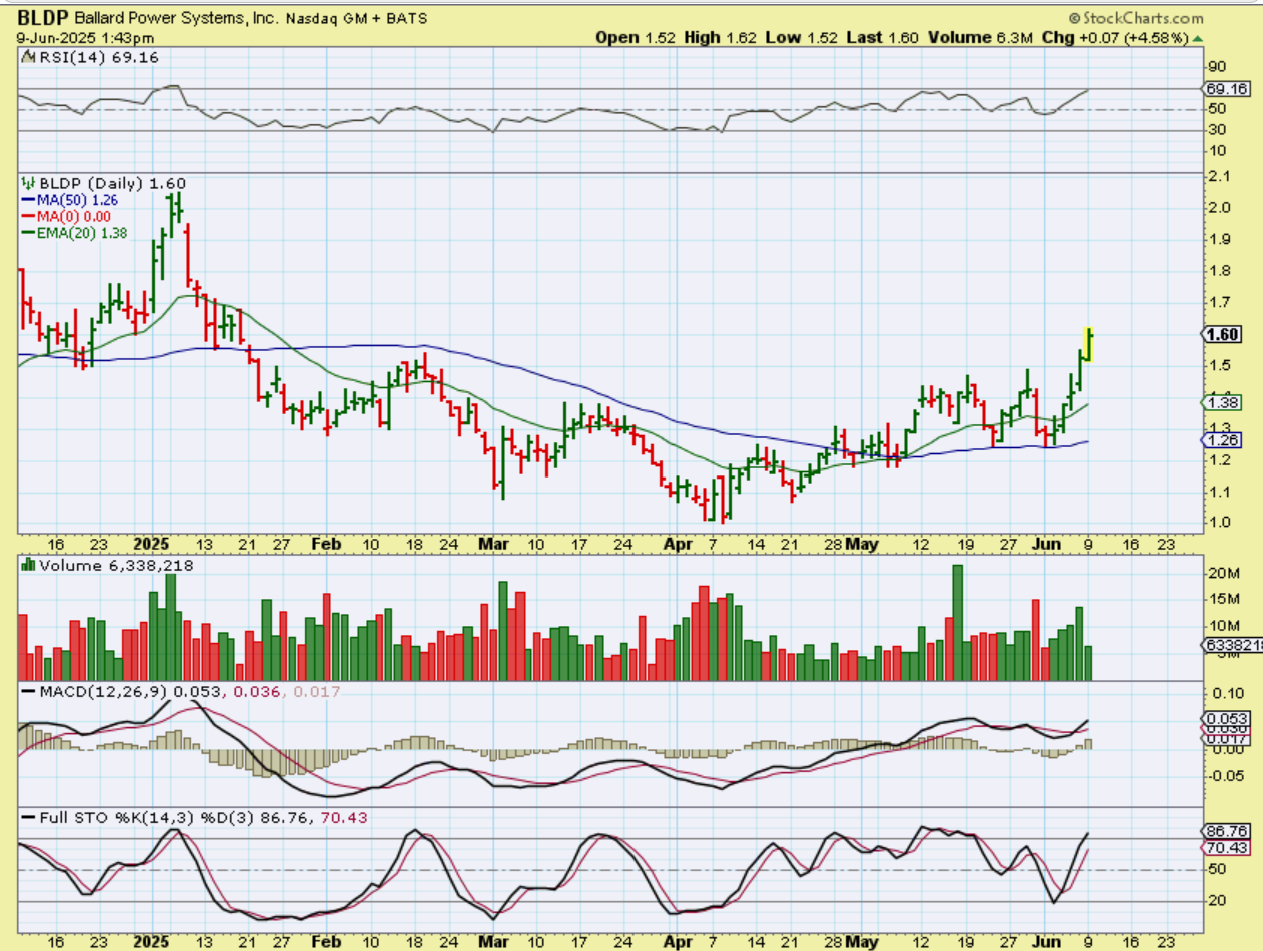This screenshot has height=951, width=1263.
Task: Click the 90 level on RSI axis
Action: click(x=1217, y=67)
